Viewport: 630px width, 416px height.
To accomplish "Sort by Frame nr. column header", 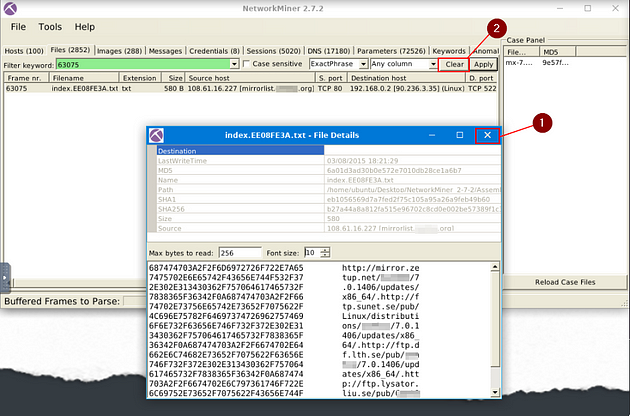I will [26, 78].
